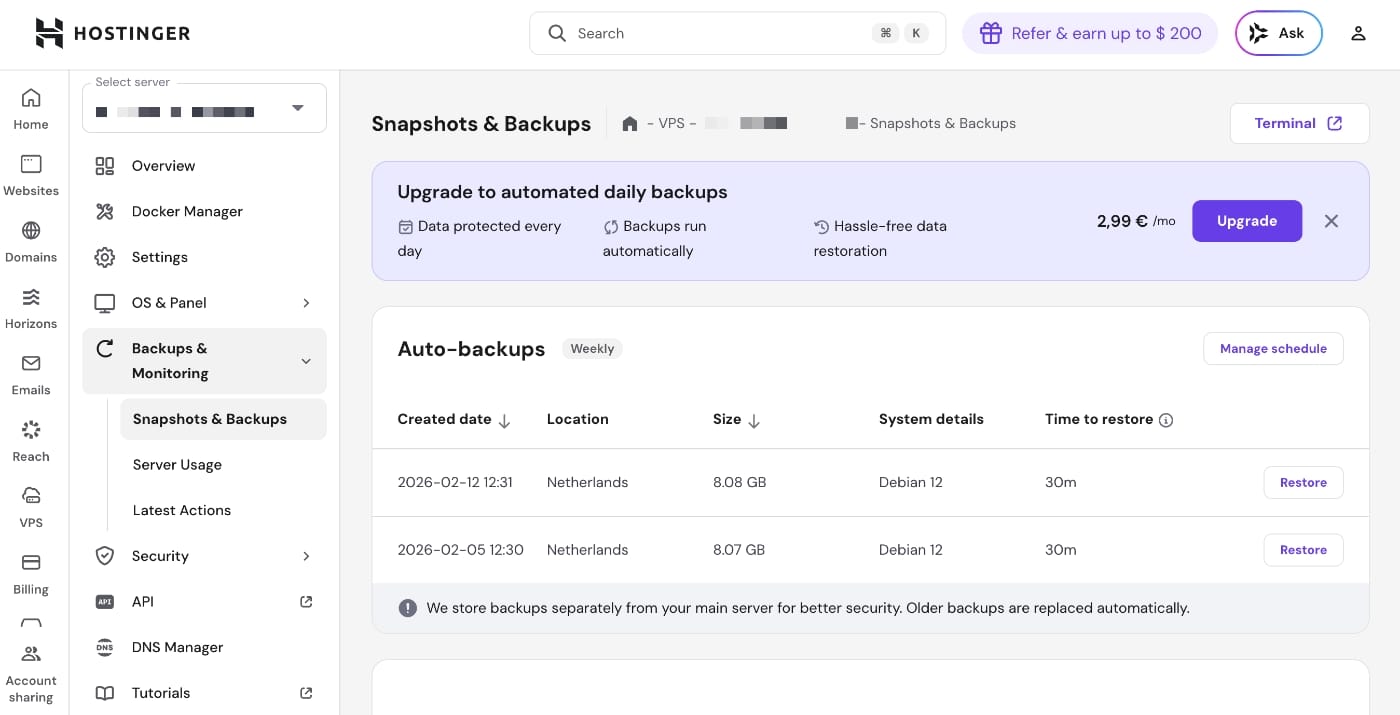
Task: Open the account profile icon top right
Action: point(1358,33)
